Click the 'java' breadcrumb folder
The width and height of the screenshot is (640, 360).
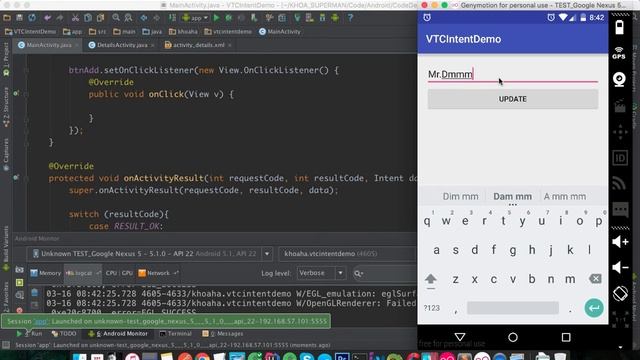point(152,31)
